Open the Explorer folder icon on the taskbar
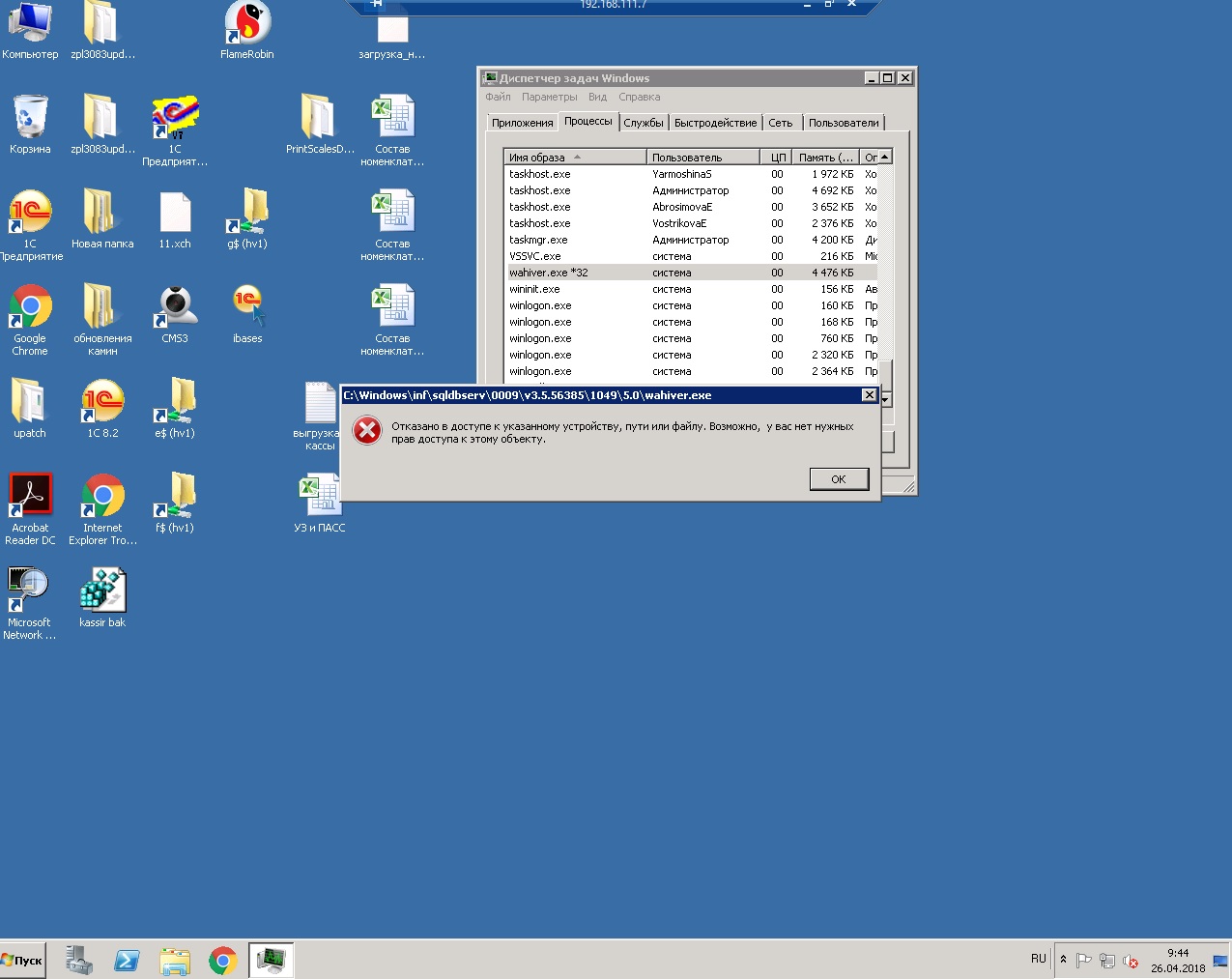Viewport: 1232px width, 979px height. tap(175, 961)
